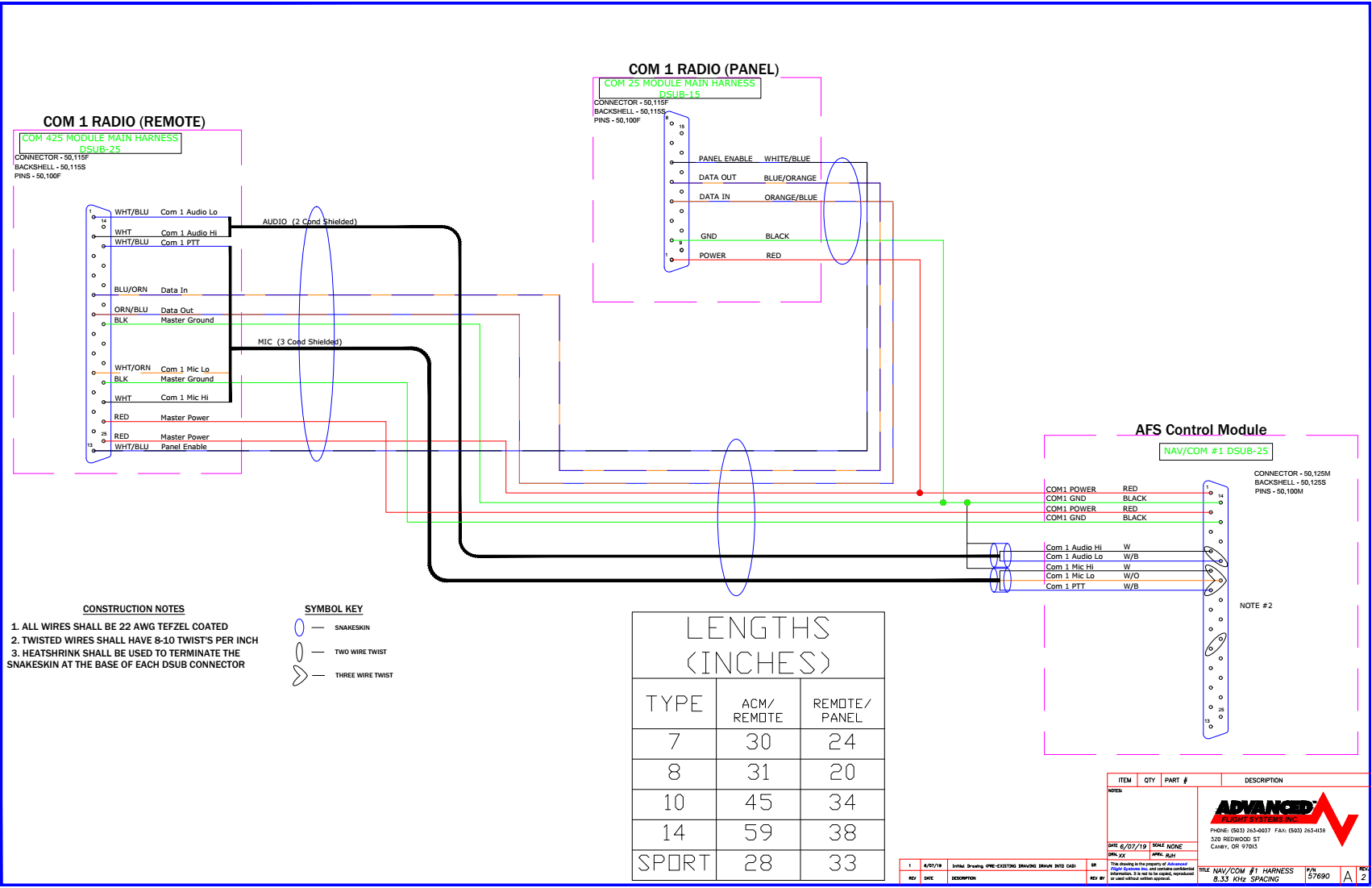Select the value 24 in the lengths table
Image resolution: width=1372 pixels, height=888 pixels.
click(x=842, y=741)
